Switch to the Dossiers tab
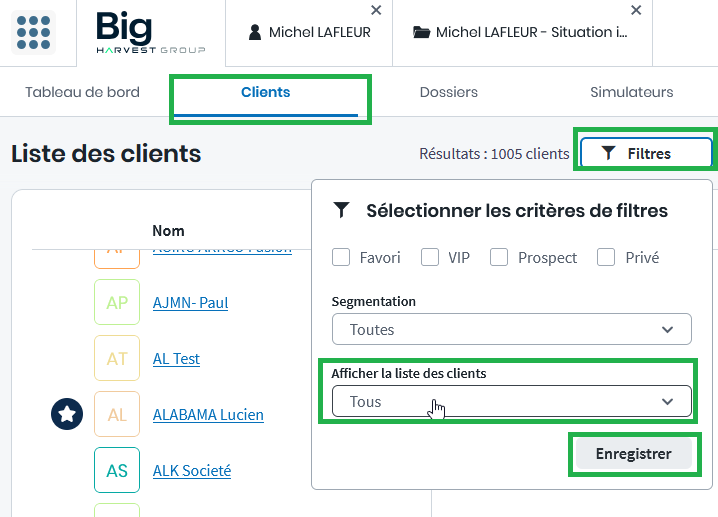Screen dimensions: 718x517 tap(448, 92)
